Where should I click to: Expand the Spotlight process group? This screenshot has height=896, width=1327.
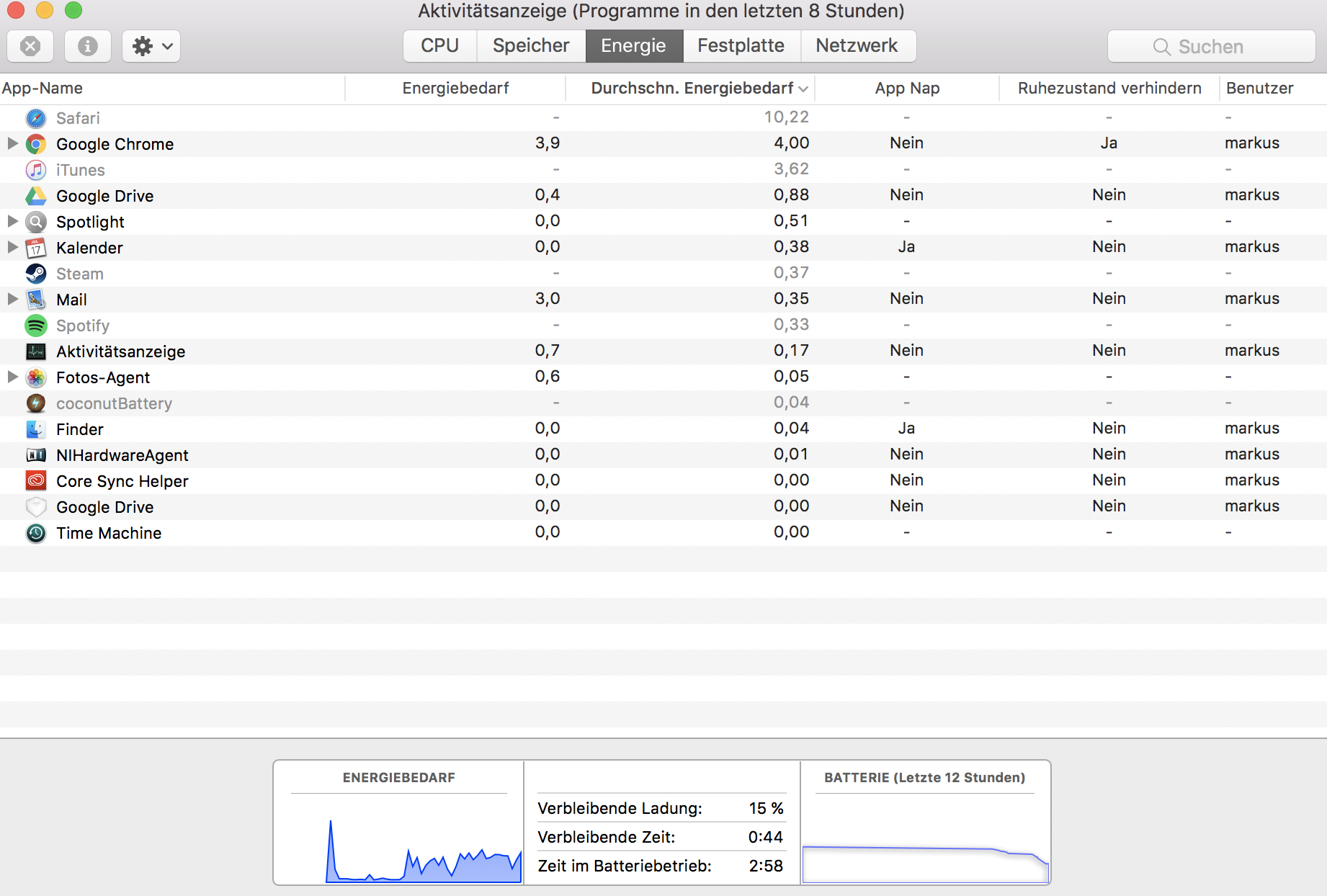(12, 221)
